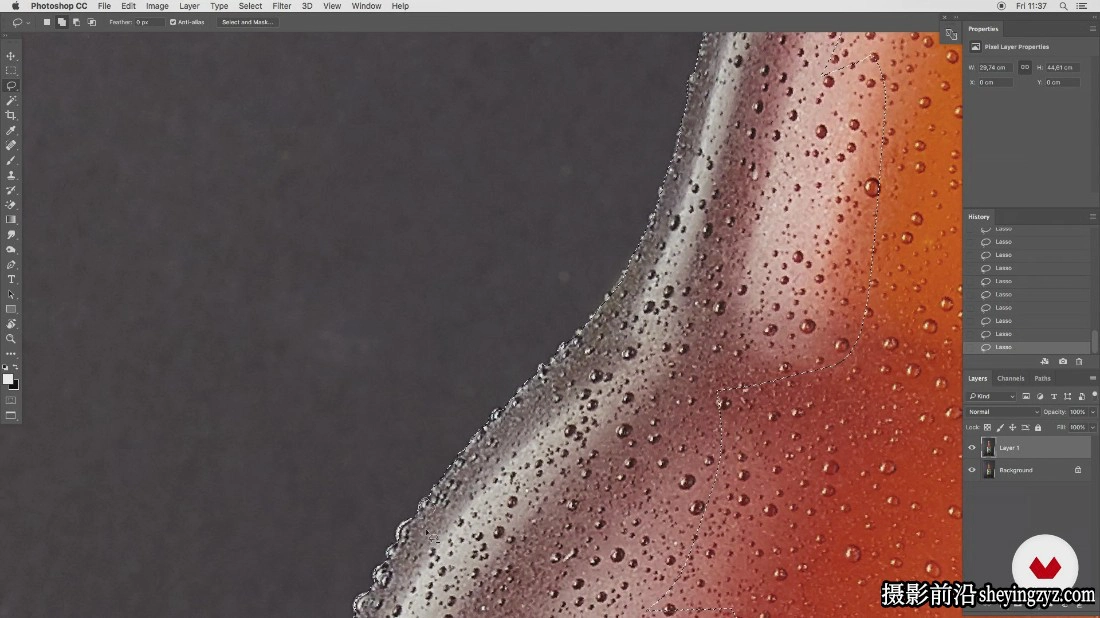Open Properties panel menu

(1092, 29)
